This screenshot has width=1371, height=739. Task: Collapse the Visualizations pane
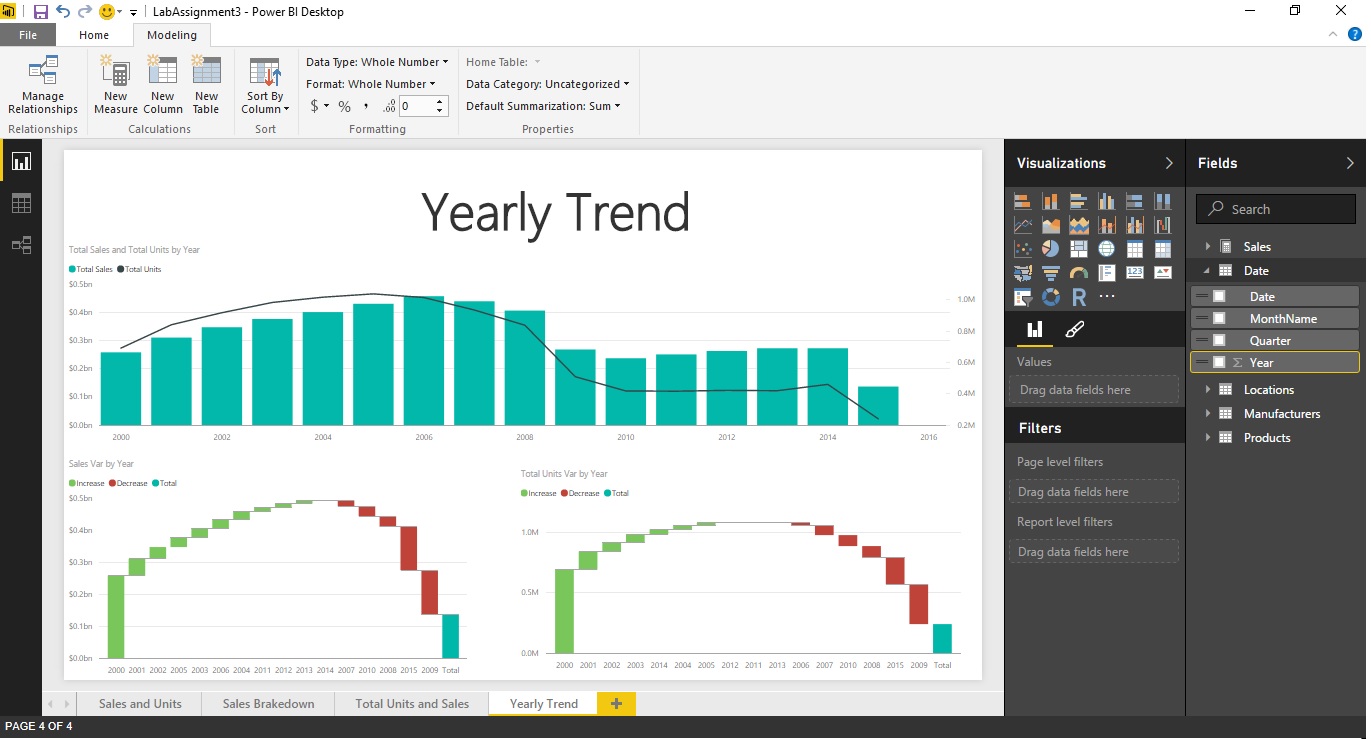(1169, 163)
